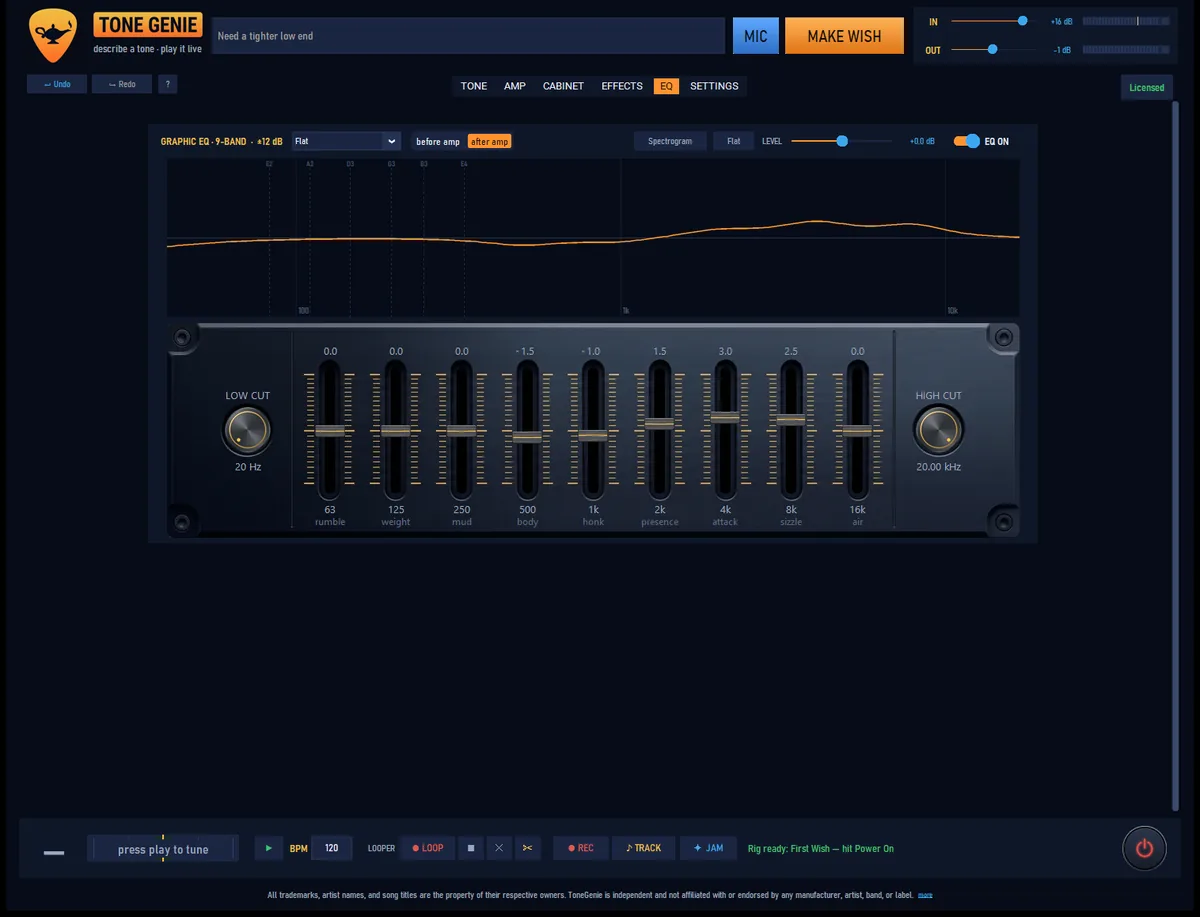Click the 250 Hz mud fader handle
Viewport: 1200px width, 917px height.
(x=461, y=431)
